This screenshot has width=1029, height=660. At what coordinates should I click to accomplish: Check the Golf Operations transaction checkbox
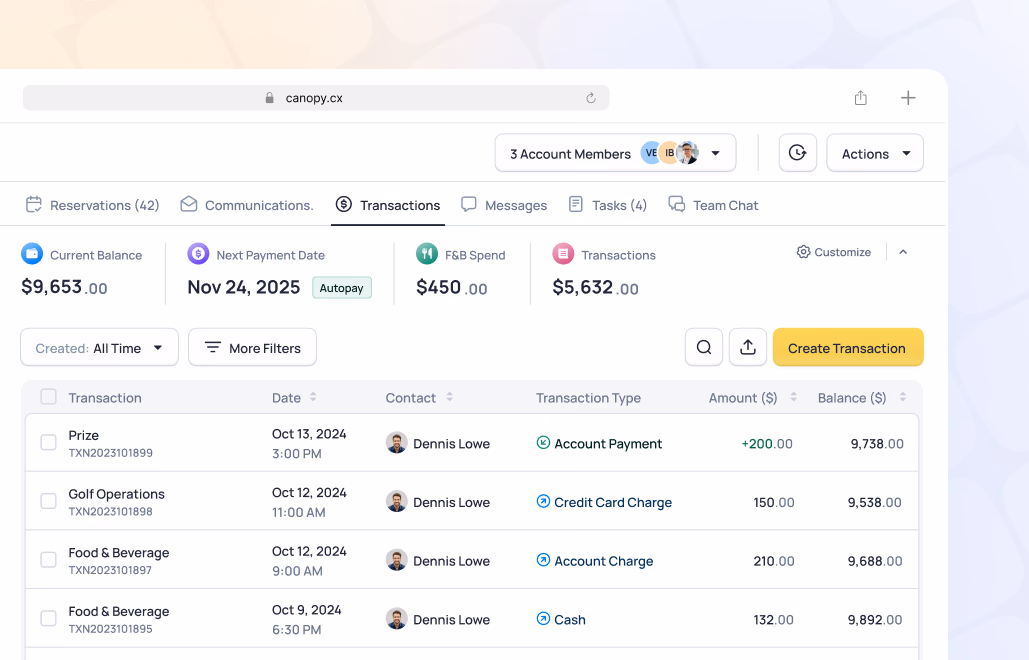click(x=49, y=501)
